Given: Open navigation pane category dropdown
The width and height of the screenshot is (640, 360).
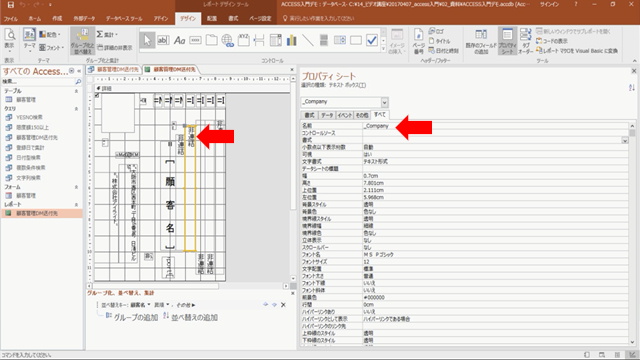Looking at the screenshot, I should point(71,71).
